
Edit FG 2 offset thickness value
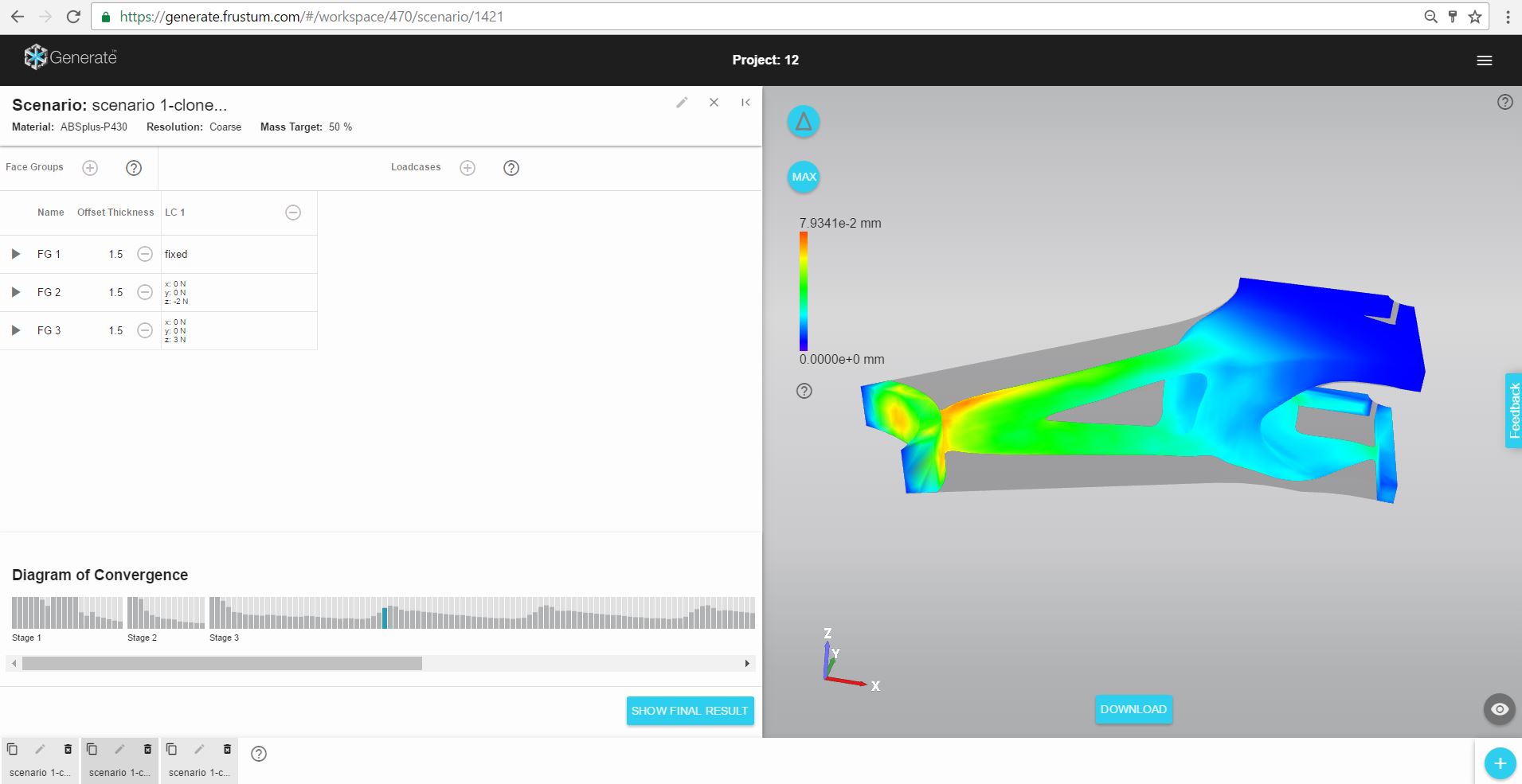click(x=115, y=293)
